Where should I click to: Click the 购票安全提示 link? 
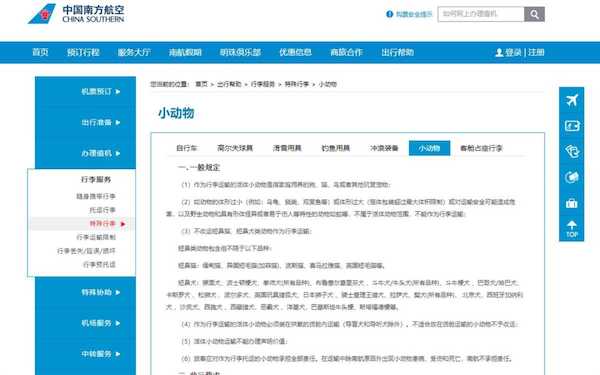414,14
